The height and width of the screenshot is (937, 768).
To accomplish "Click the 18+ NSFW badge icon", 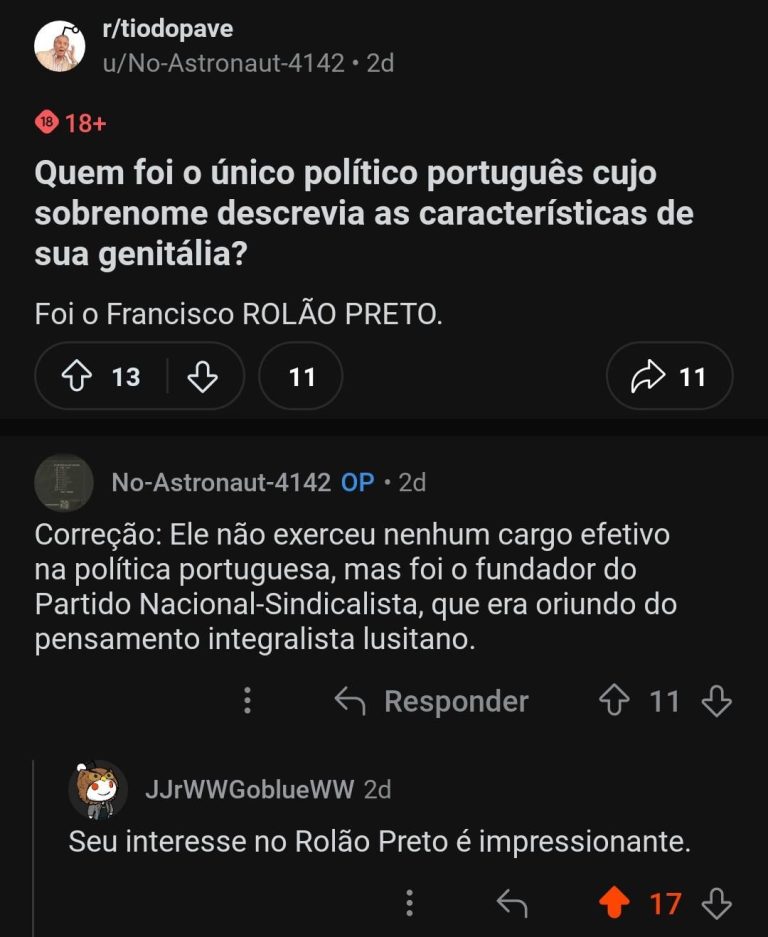I will coord(47,123).
